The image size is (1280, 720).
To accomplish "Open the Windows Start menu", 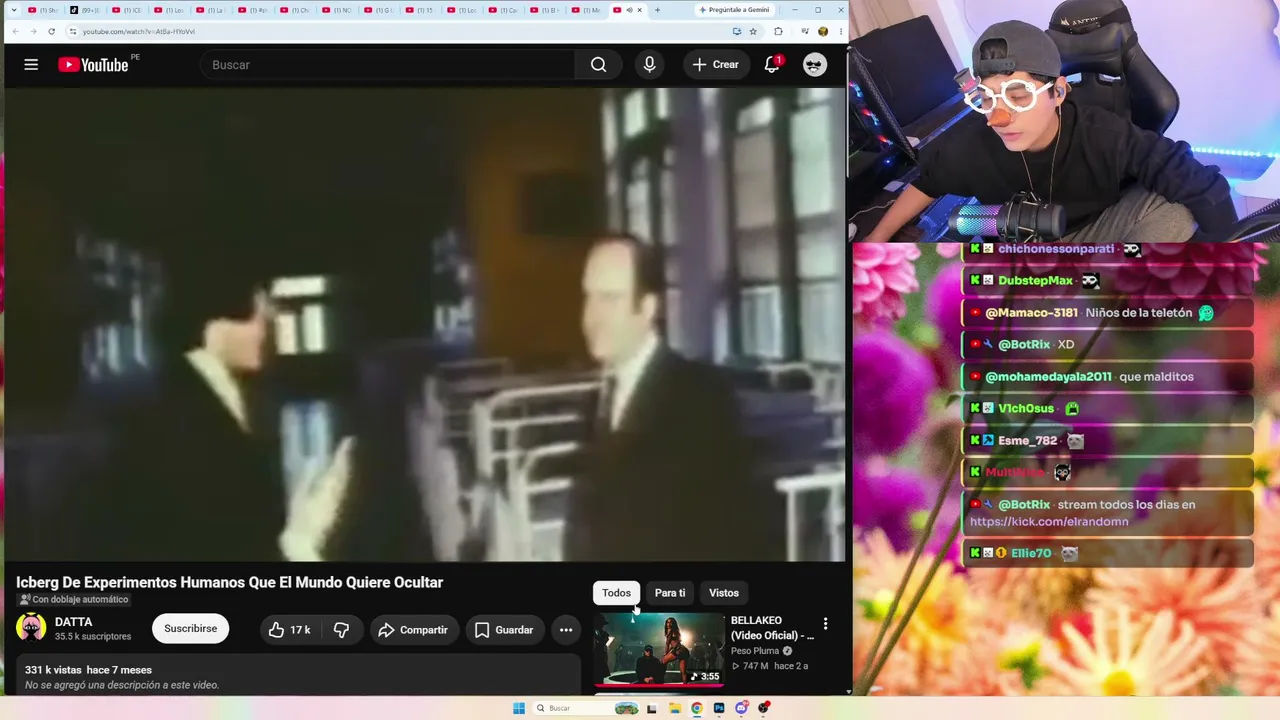I will 519,708.
